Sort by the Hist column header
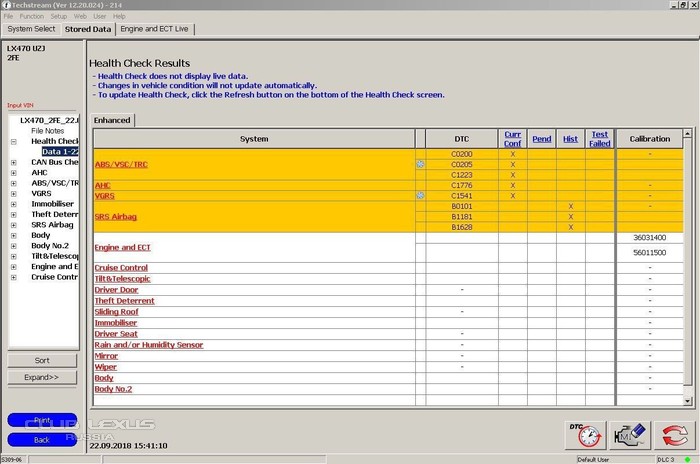700x464 pixels. pyautogui.click(x=570, y=139)
